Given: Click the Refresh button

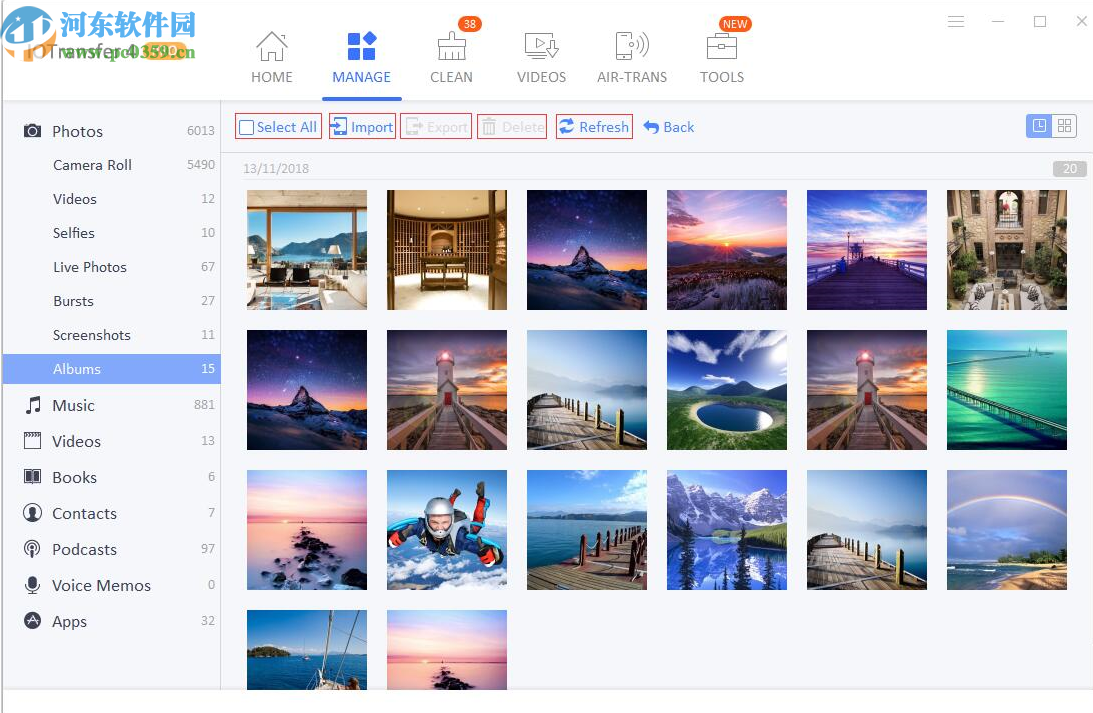Looking at the screenshot, I should (x=594, y=126).
